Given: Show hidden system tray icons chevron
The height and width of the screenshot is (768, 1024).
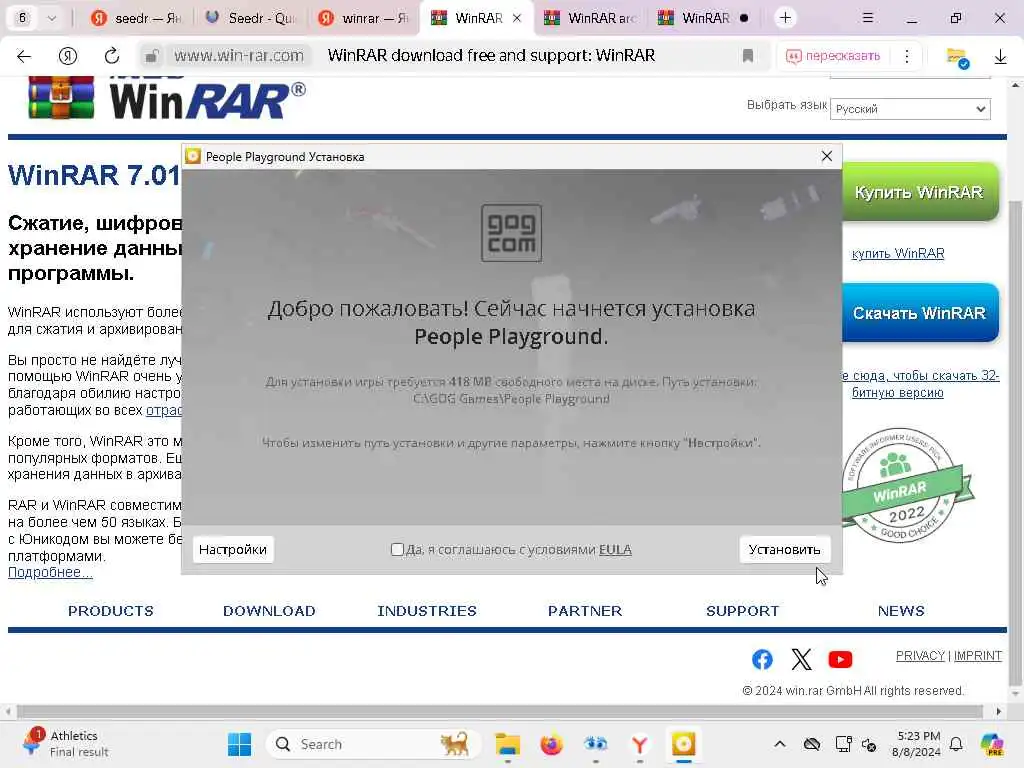Looking at the screenshot, I should [x=780, y=744].
